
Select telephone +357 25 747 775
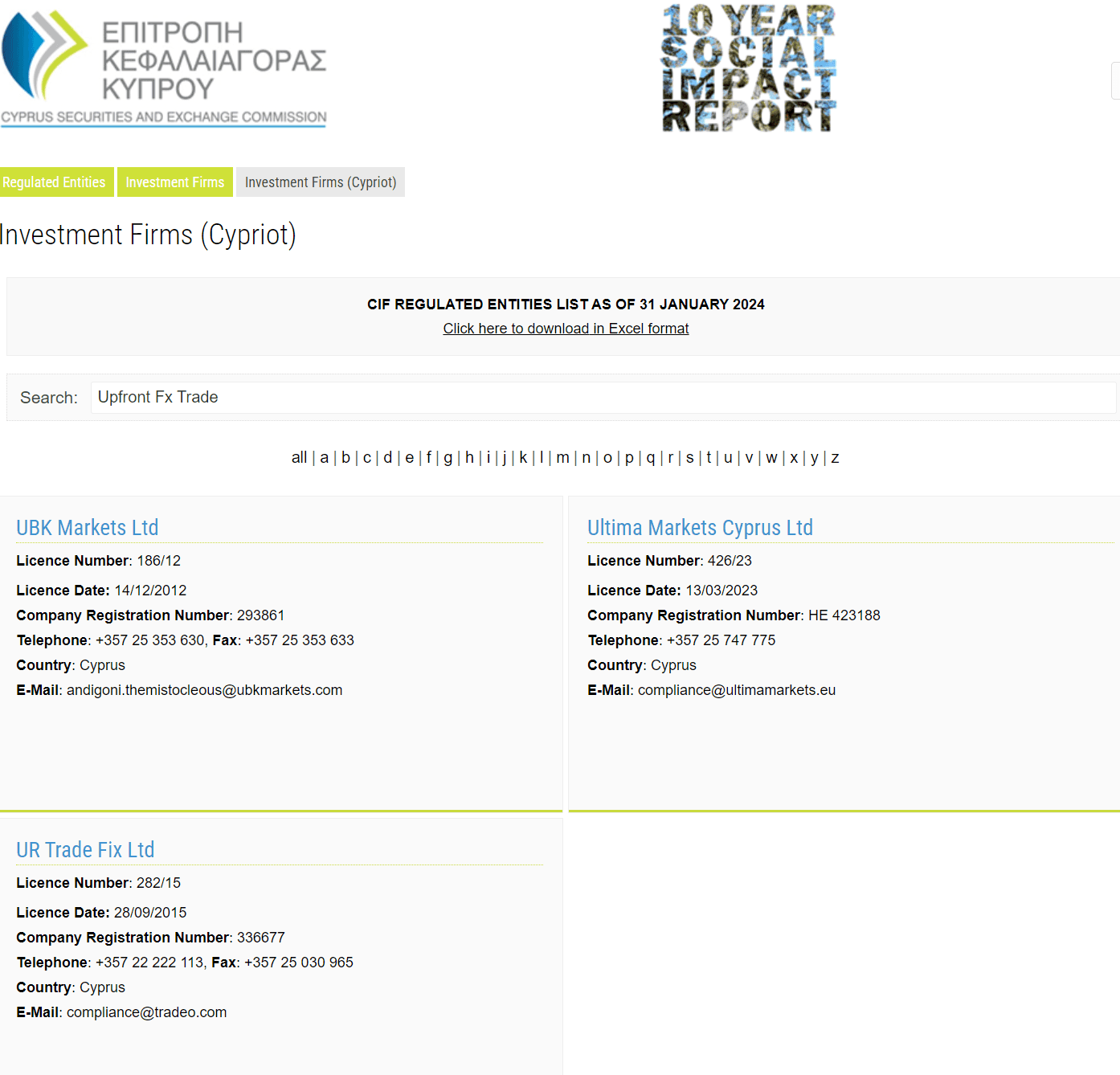click(721, 640)
